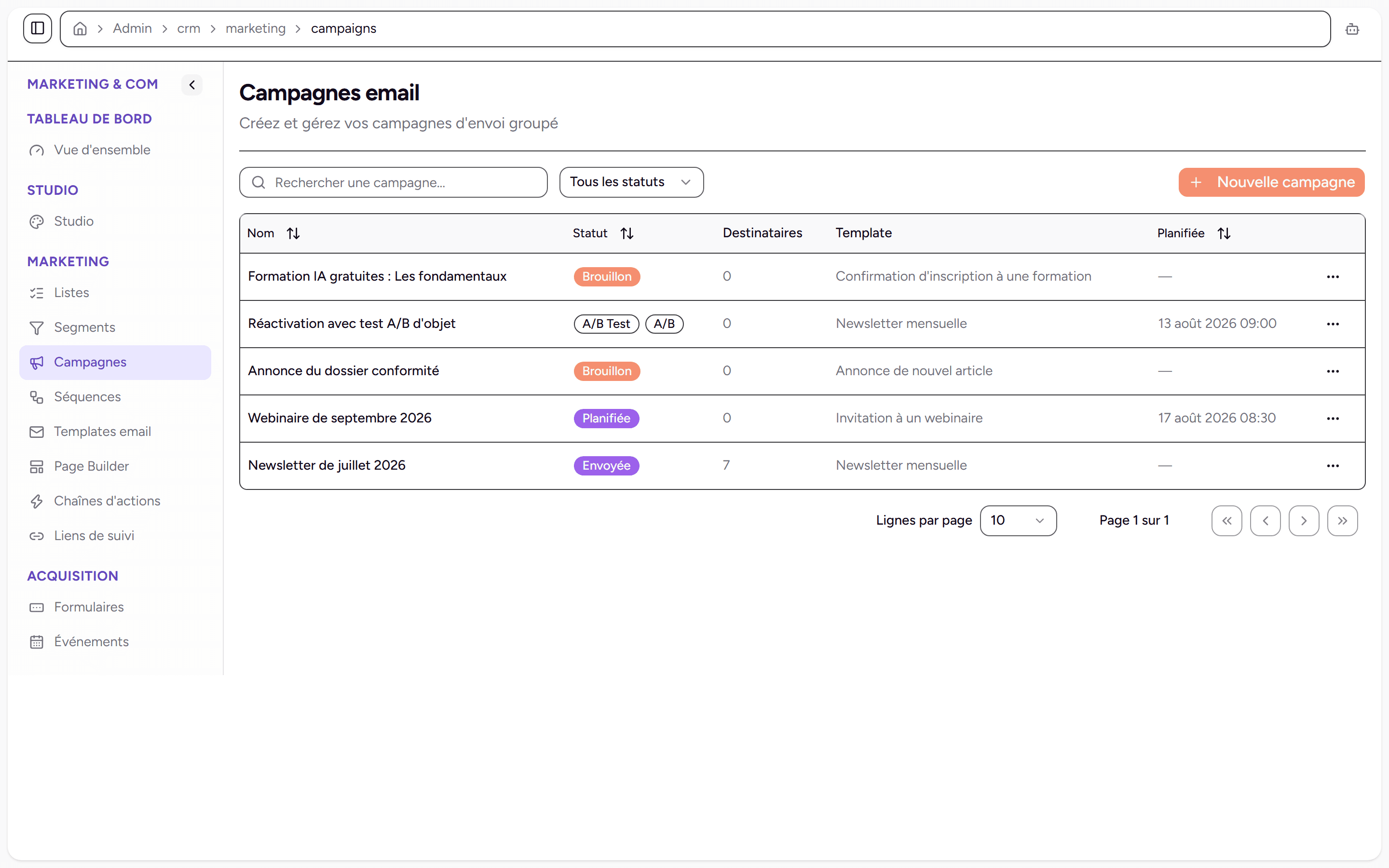Click Annonce de nouvel article template cell
Viewport: 1389px width, 868px height.
pos(914,371)
